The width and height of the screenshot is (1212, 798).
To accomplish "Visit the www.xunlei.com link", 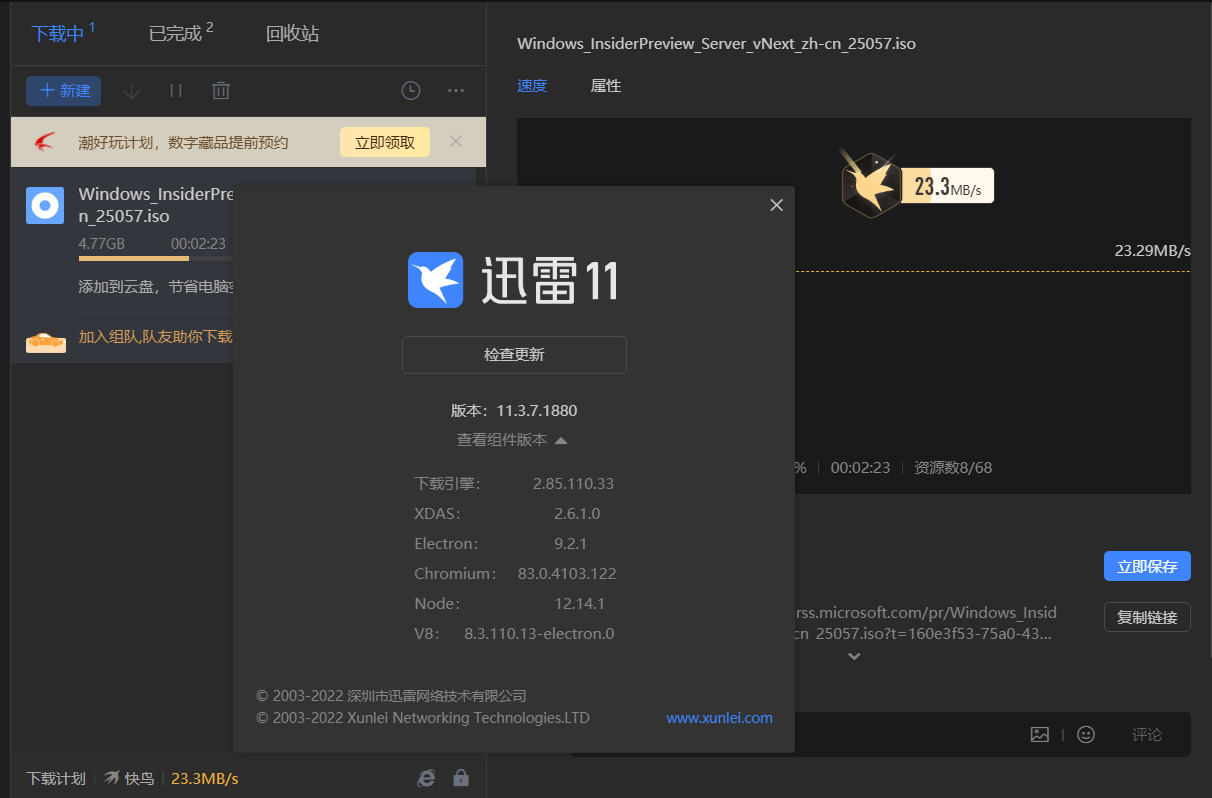I will pos(719,717).
